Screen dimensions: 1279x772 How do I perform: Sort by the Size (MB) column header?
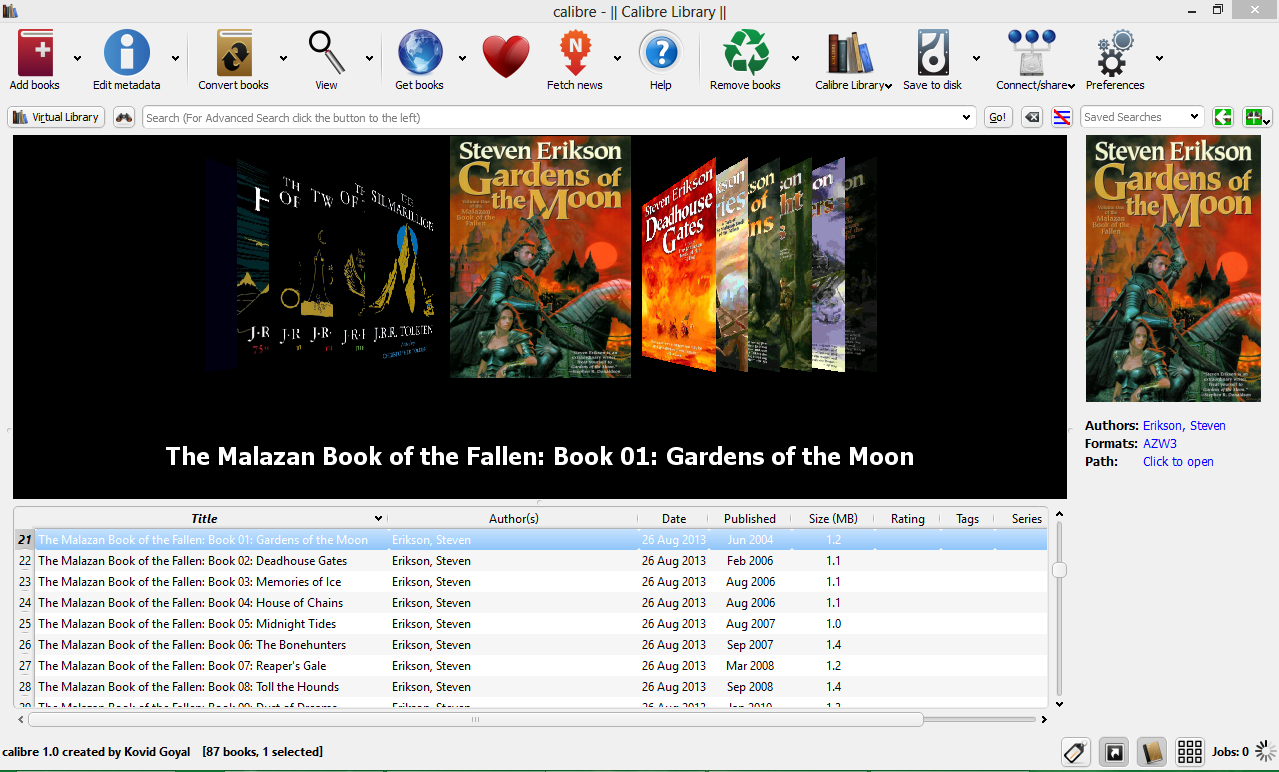(833, 518)
